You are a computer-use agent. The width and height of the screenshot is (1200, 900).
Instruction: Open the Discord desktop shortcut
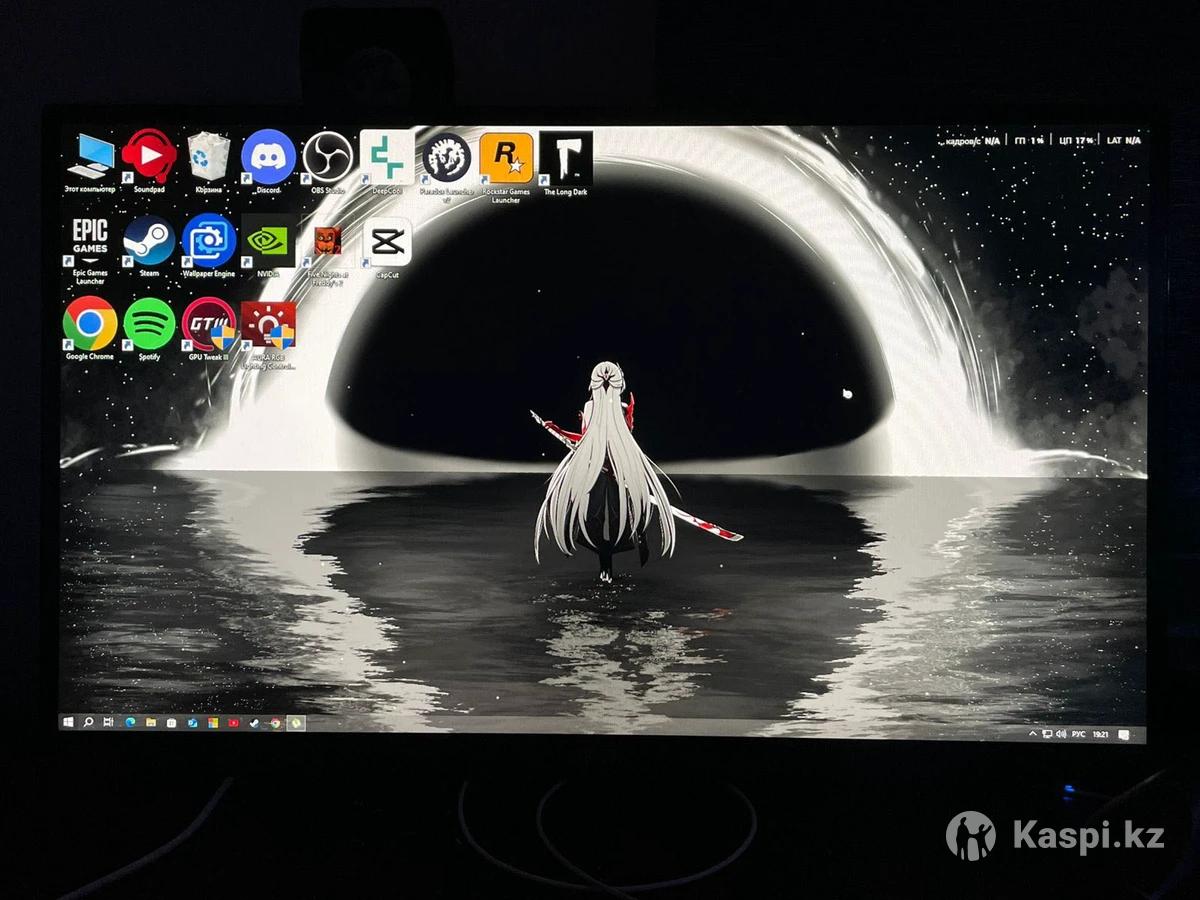click(x=268, y=158)
